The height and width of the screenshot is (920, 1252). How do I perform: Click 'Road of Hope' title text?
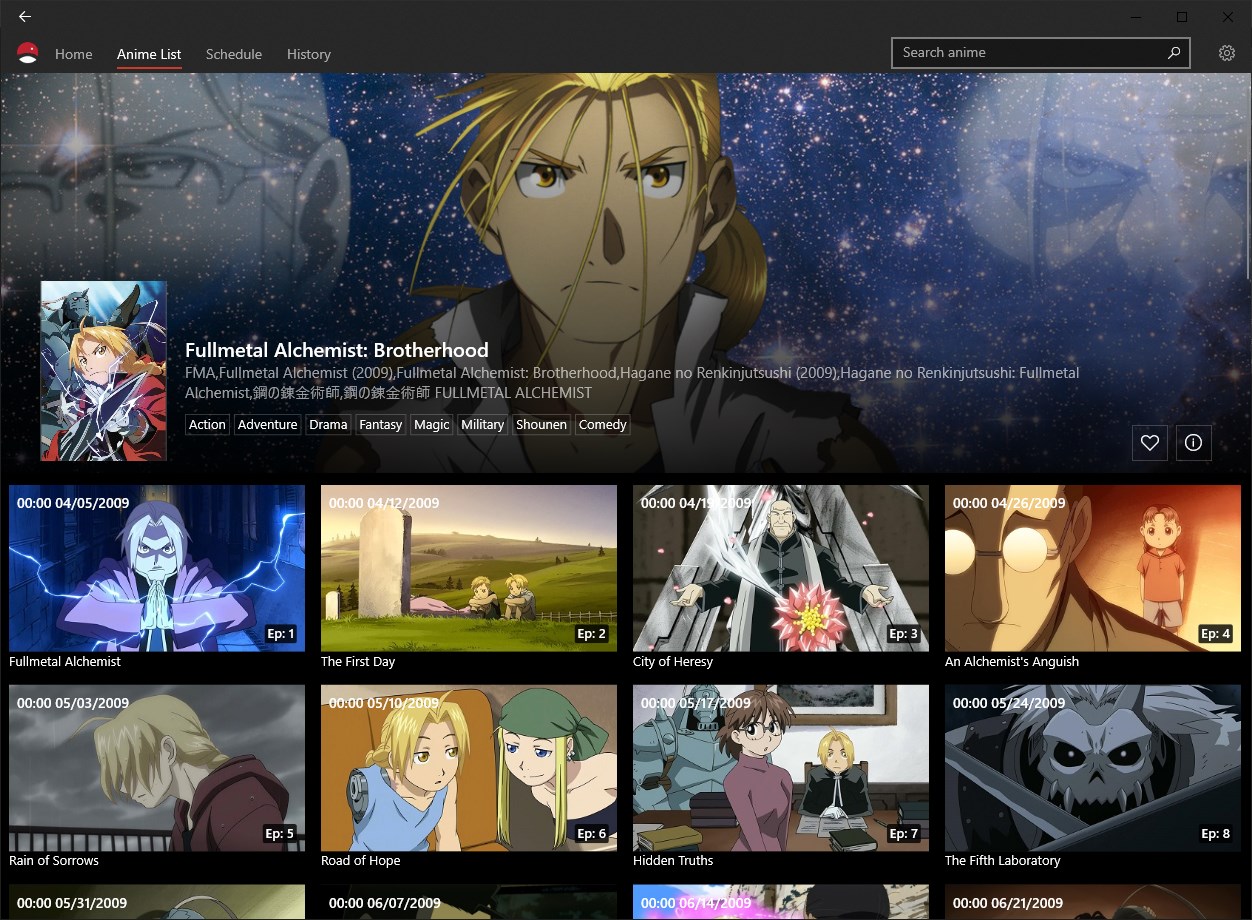coord(361,861)
